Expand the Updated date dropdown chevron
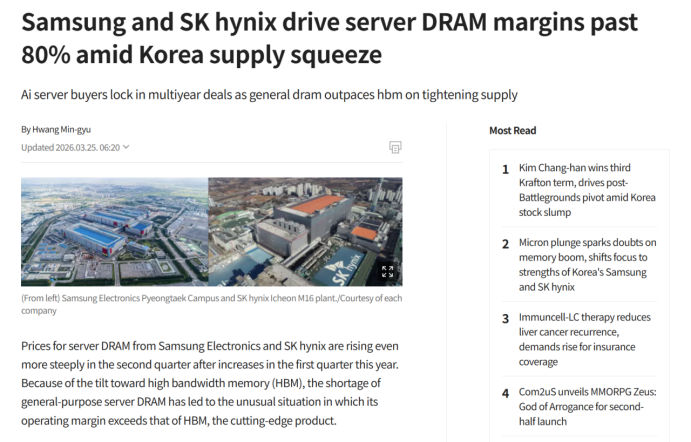The image size is (691, 442). 126,147
